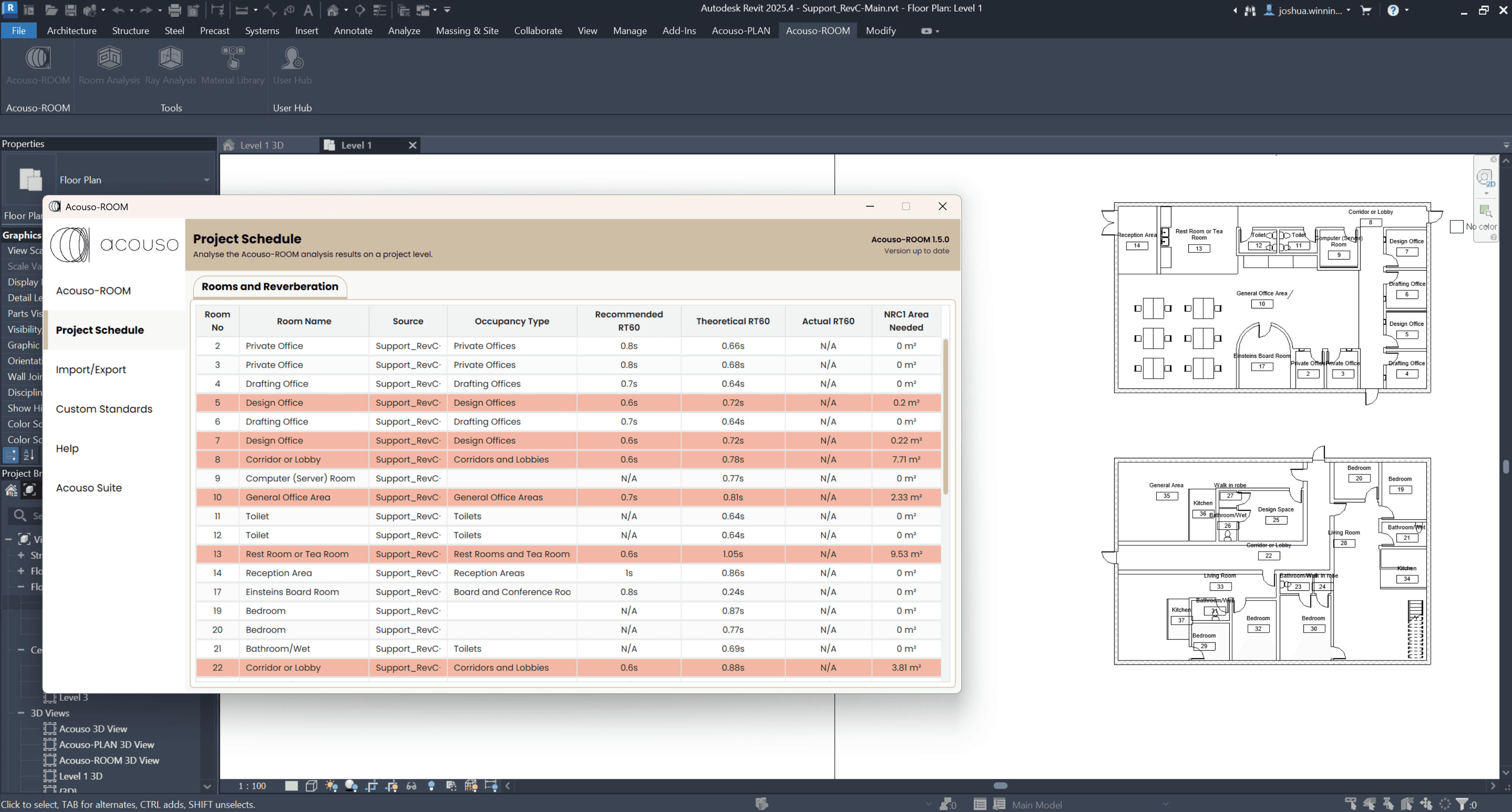Viewport: 1512px width, 812px height.
Task: Click the No color legend swatch
Action: (1456, 227)
